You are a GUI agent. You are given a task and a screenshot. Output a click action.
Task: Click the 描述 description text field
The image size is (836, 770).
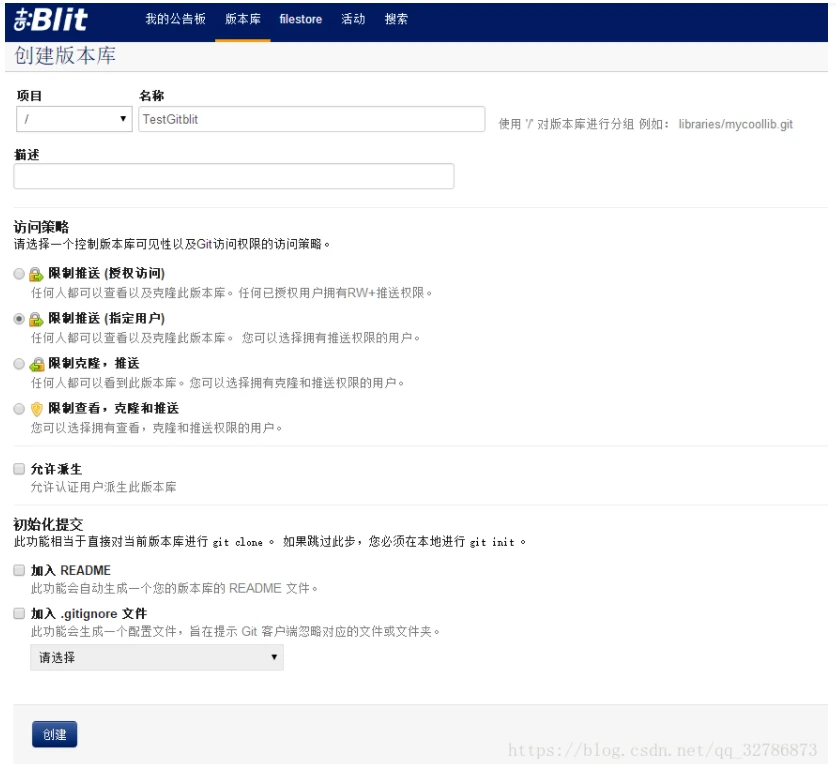pos(234,177)
